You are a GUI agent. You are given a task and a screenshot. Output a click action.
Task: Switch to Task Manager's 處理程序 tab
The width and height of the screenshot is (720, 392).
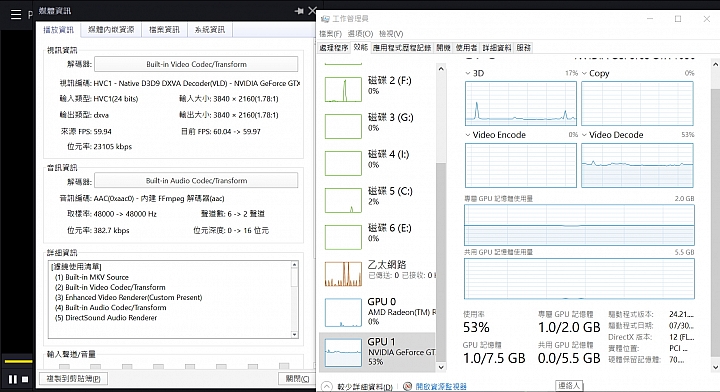point(334,47)
